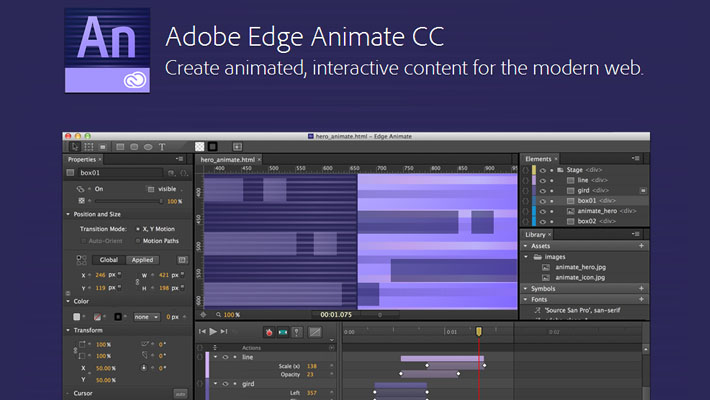Toggle Auto-Transition mode button
Image resolution: width=710 pixels, height=400 pixels.
click(x=283, y=333)
